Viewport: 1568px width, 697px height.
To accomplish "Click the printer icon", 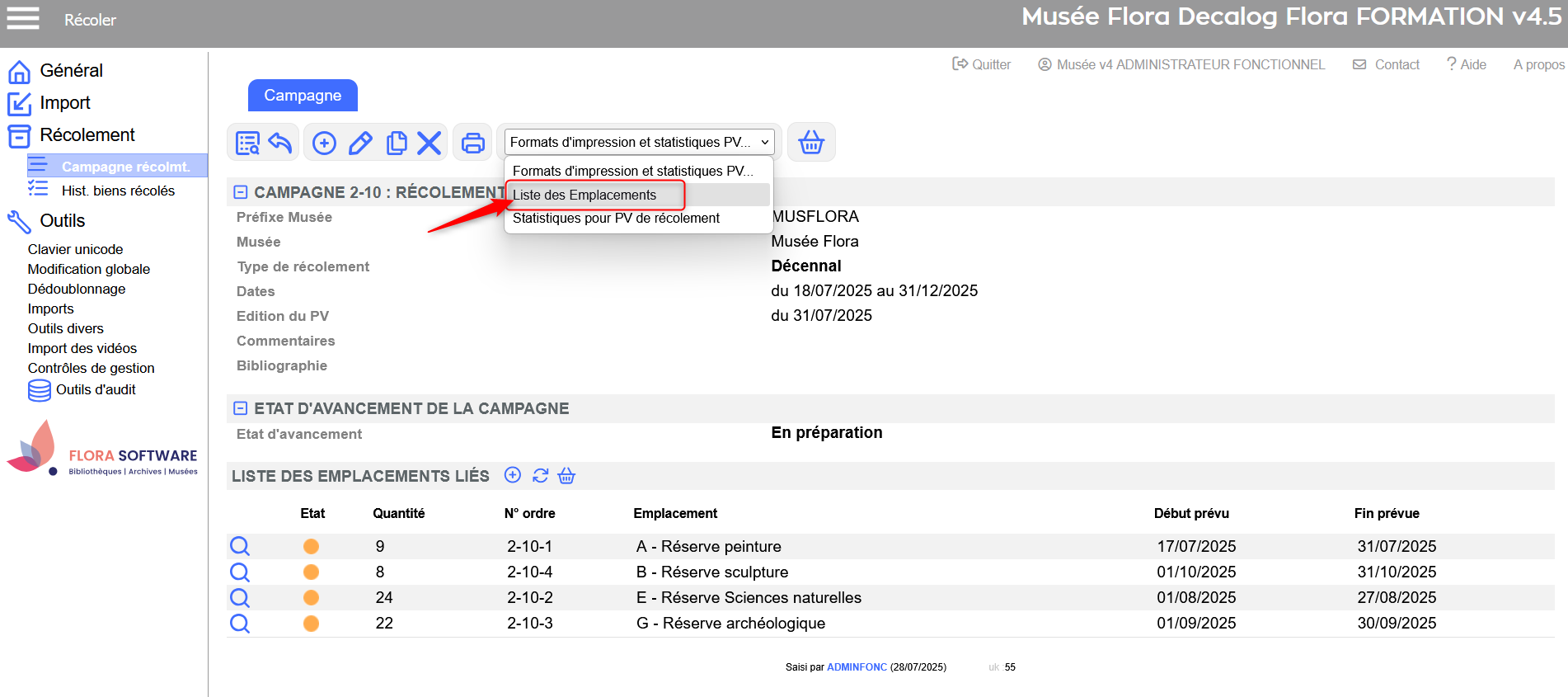I will (x=472, y=143).
